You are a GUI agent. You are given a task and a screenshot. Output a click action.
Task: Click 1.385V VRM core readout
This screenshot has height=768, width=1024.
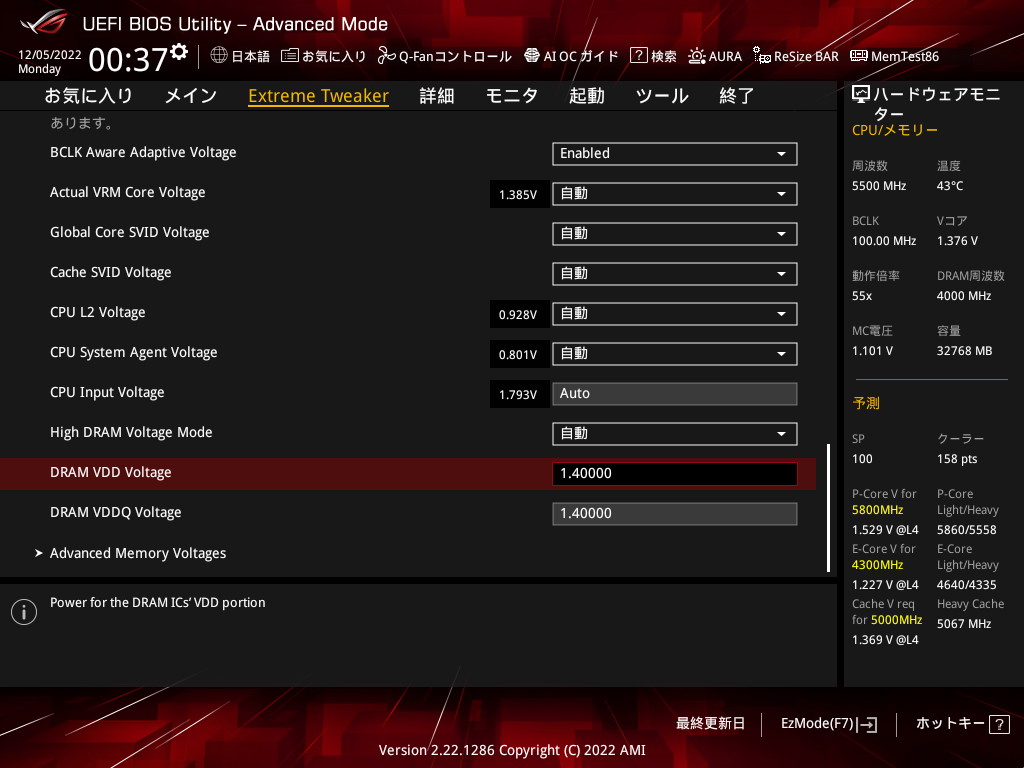coord(518,195)
